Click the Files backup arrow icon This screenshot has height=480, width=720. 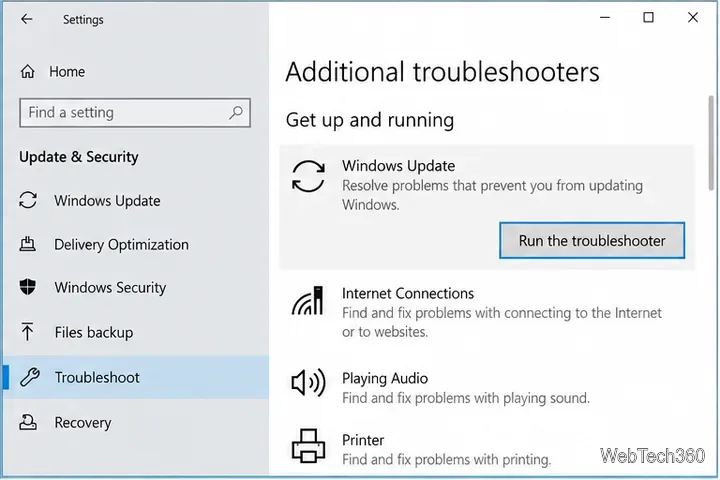(27, 331)
